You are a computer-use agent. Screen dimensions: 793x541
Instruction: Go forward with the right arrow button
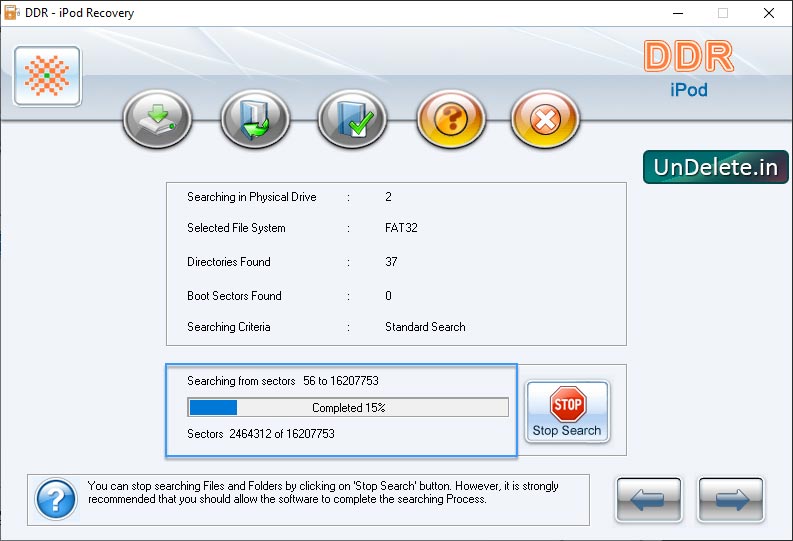point(731,500)
